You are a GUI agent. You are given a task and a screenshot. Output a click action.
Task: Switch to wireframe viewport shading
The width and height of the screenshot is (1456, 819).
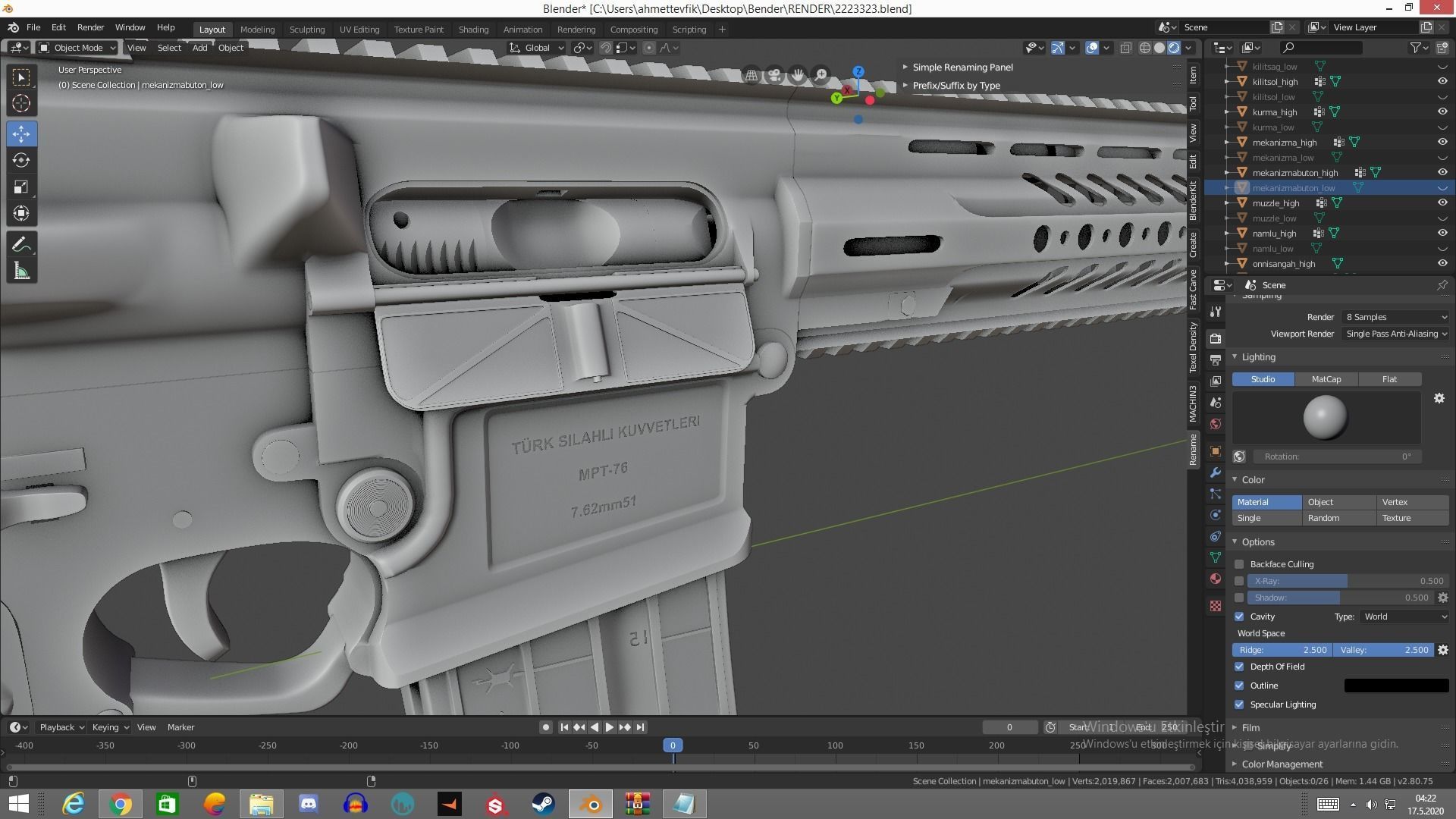coord(1145,48)
